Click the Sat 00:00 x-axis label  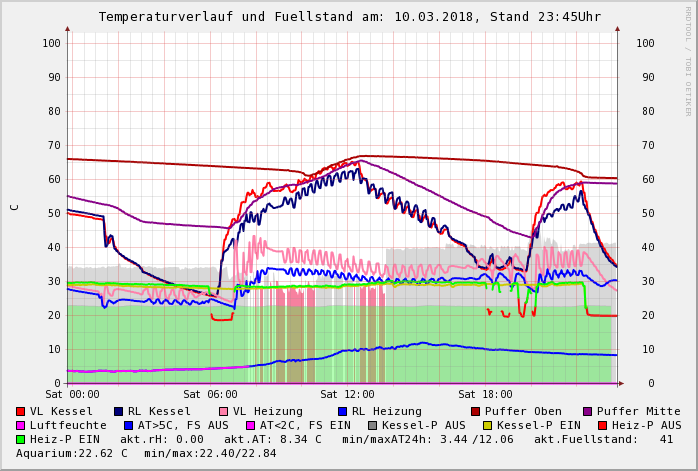(73, 394)
